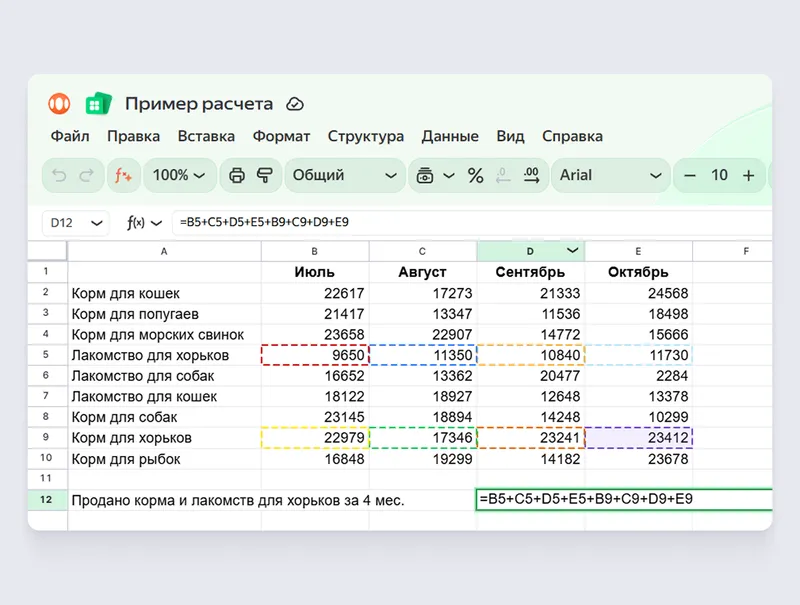The height and width of the screenshot is (605, 800).
Task: Click the undo arrow icon
Action: tap(59, 175)
